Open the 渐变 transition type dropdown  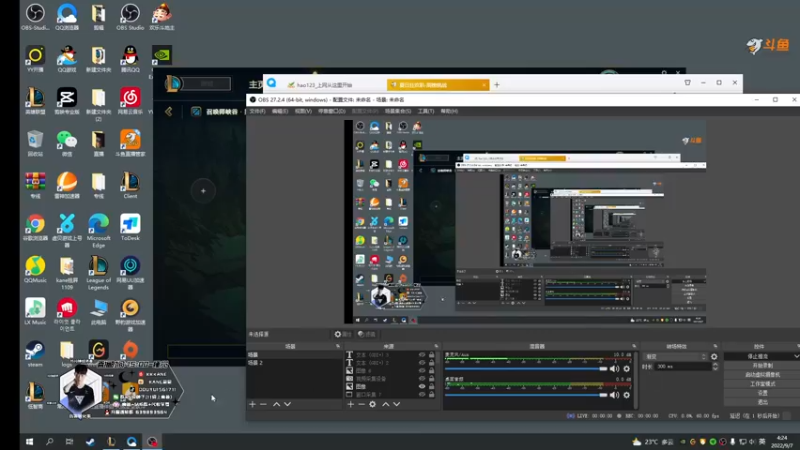point(676,357)
